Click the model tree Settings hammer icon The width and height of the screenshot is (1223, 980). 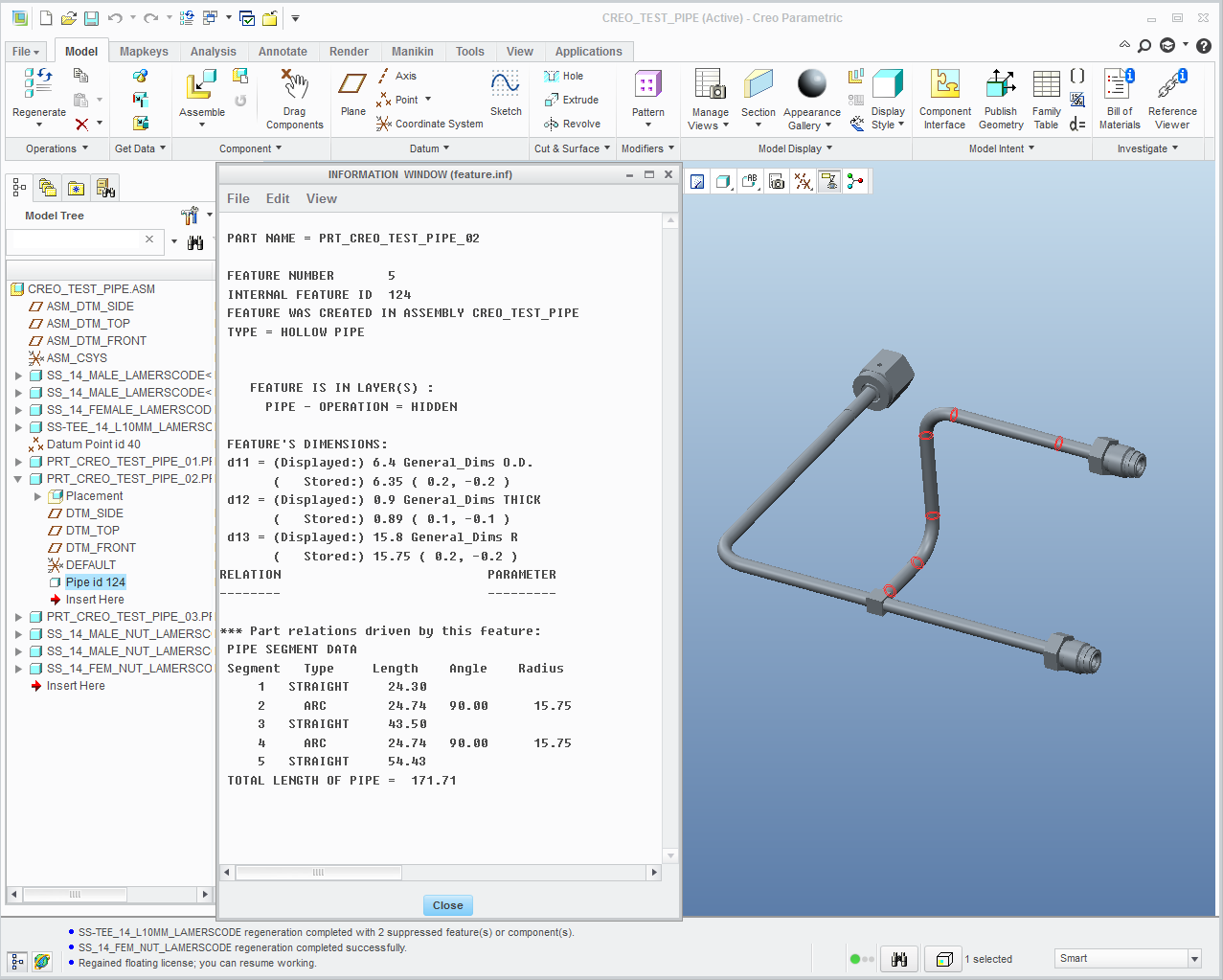pos(190,216)
